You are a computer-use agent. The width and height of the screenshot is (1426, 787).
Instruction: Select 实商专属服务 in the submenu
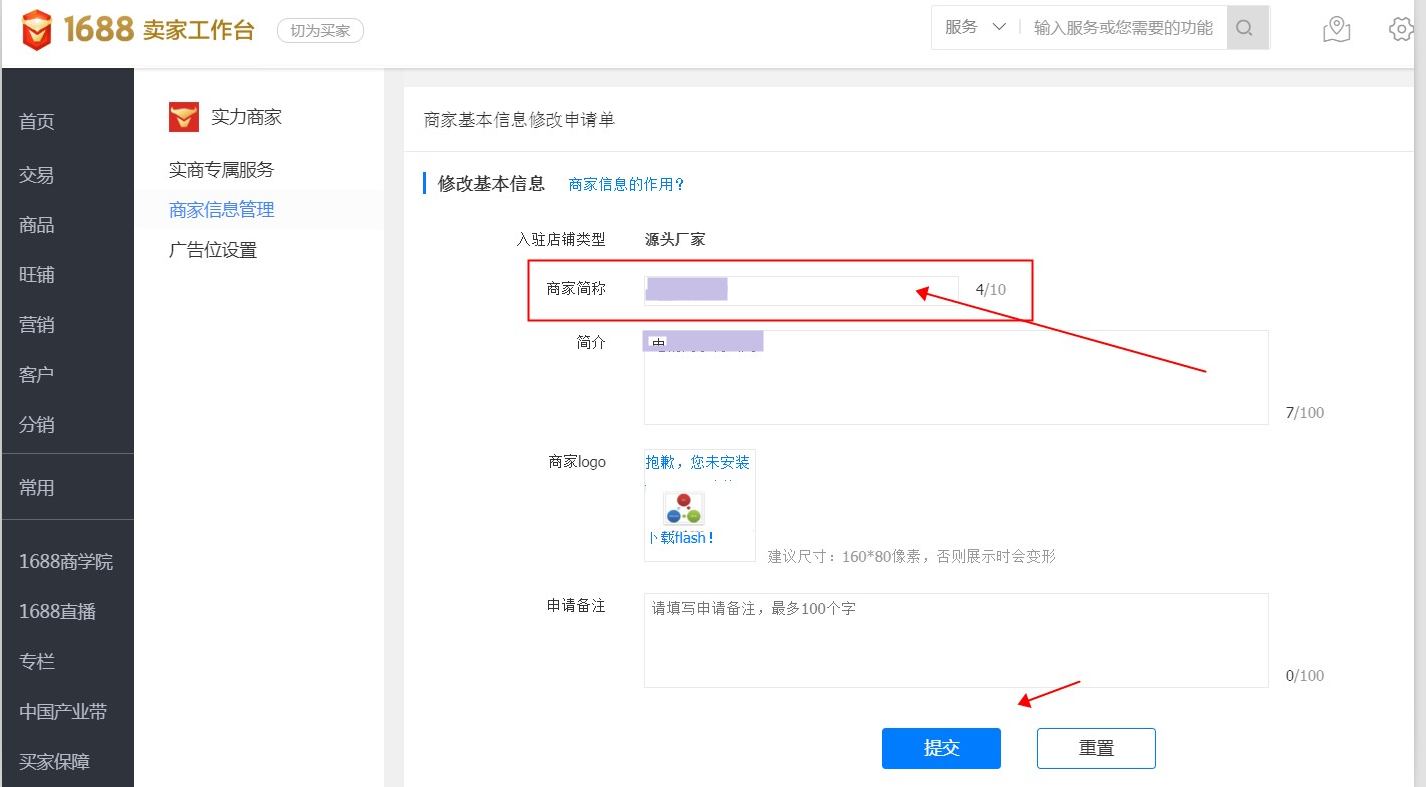[221, 170]
